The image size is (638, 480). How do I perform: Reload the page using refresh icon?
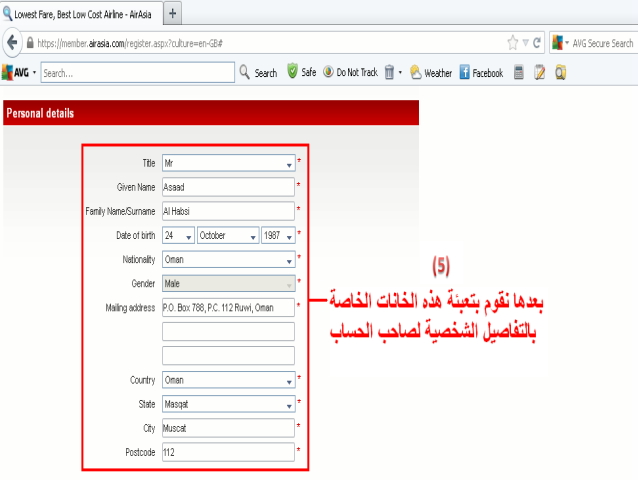click(x=538, y=43)
